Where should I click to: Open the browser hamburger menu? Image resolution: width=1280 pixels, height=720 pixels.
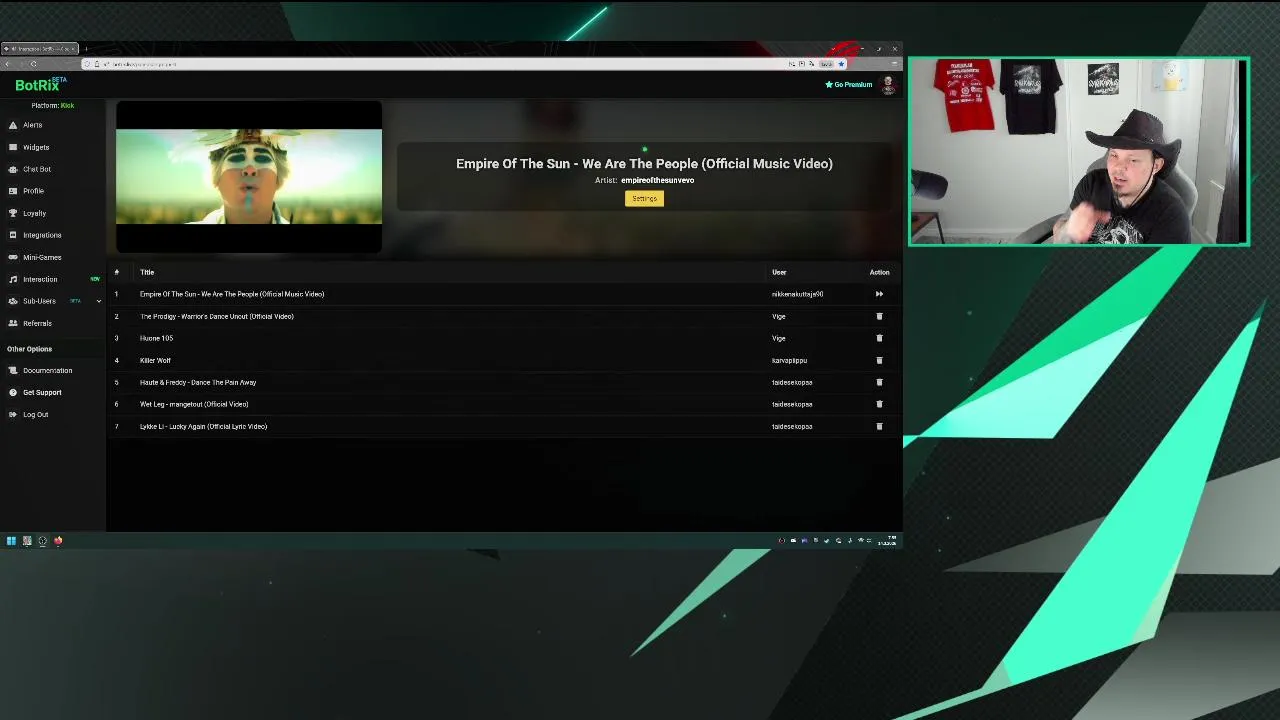coord(893,64)
